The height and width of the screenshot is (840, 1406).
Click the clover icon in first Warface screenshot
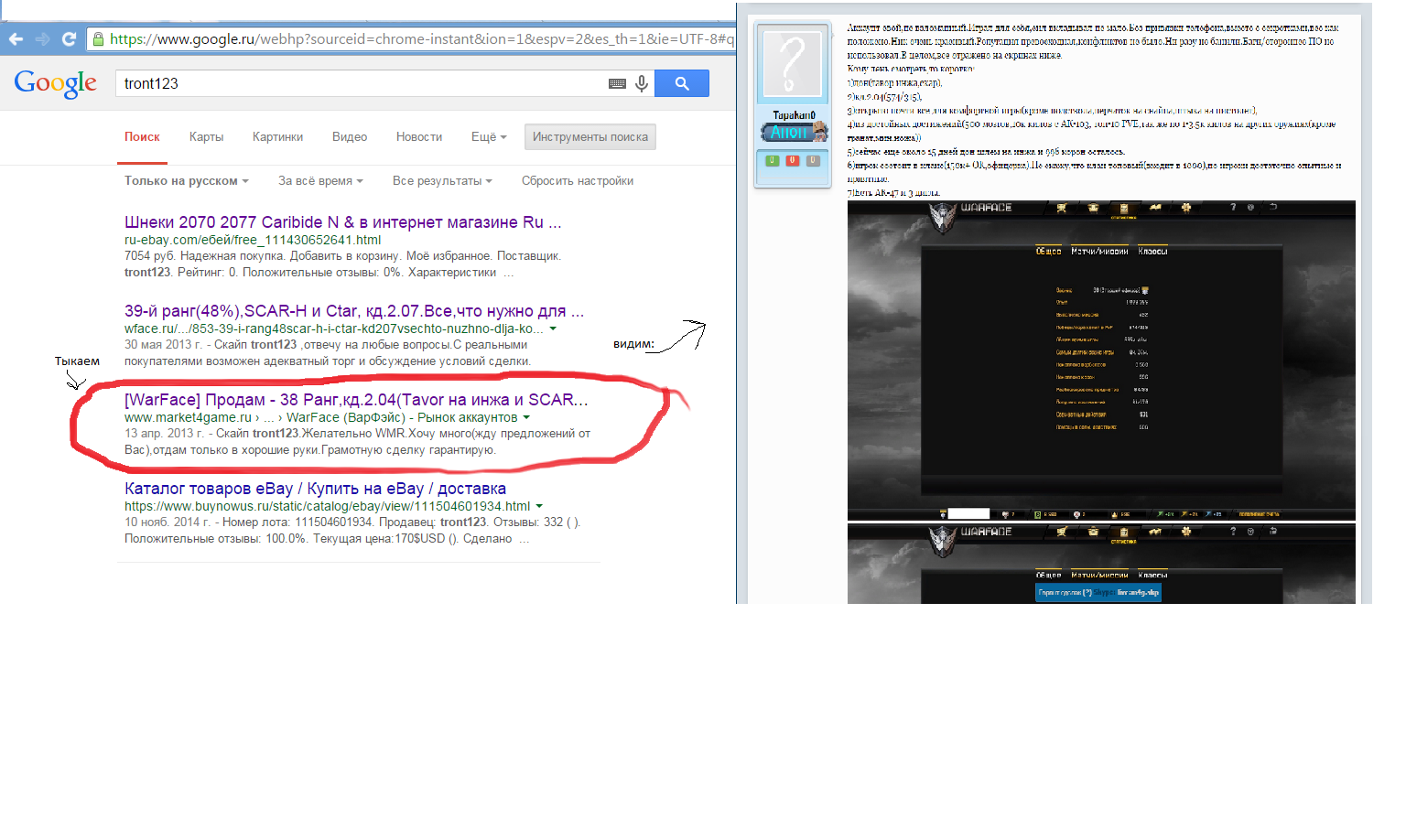click(x=1186, y=208)
